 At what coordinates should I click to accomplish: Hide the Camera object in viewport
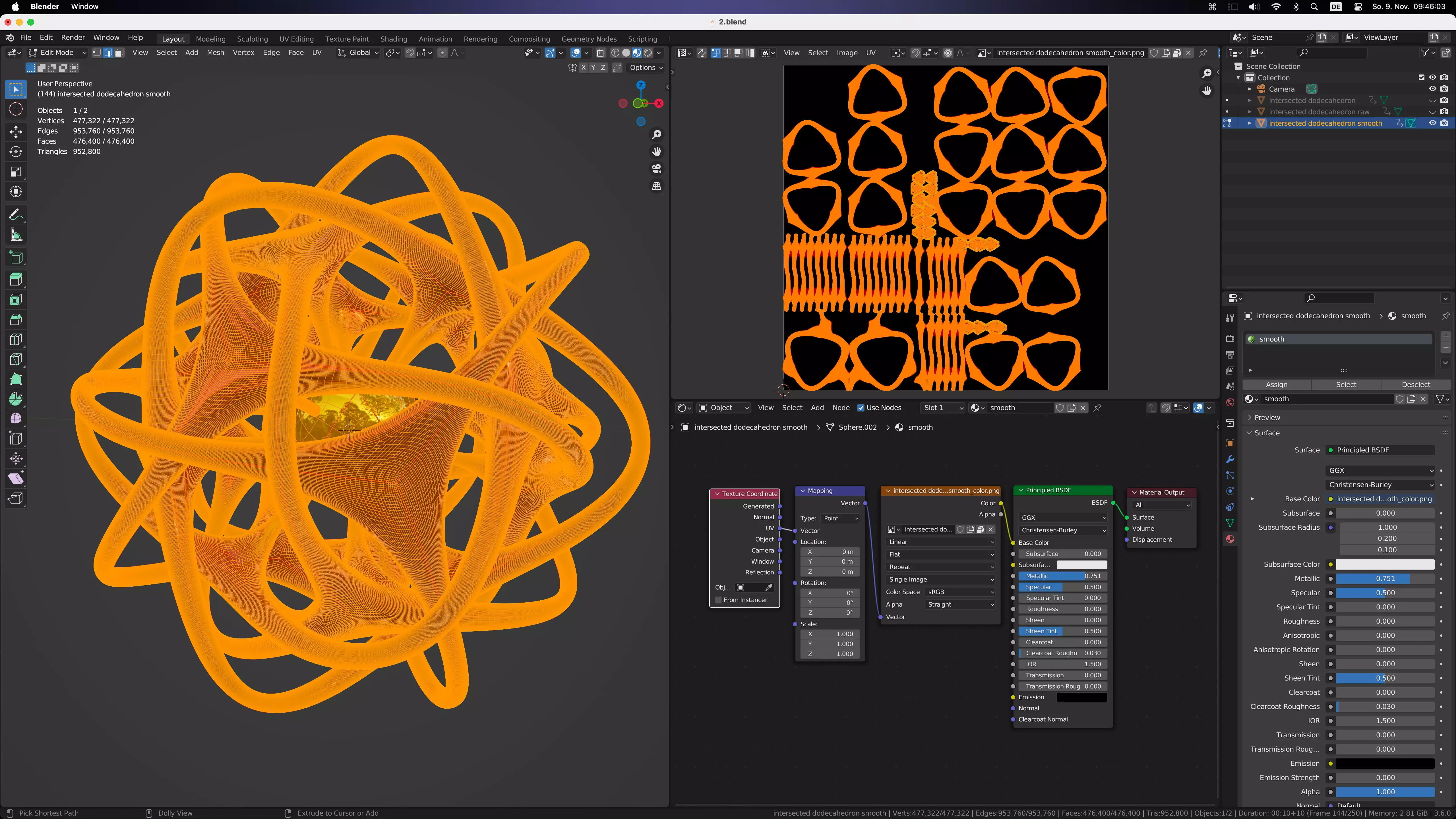click(1432, 89)
